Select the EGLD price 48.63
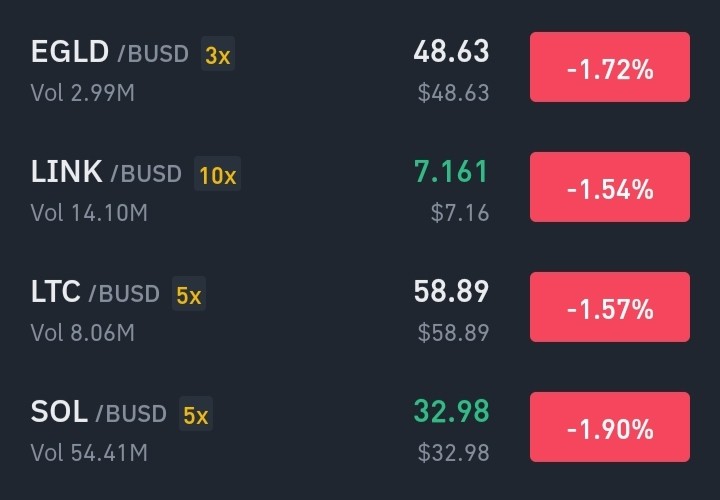Screen dimensions: 720x500 [451, 51]
